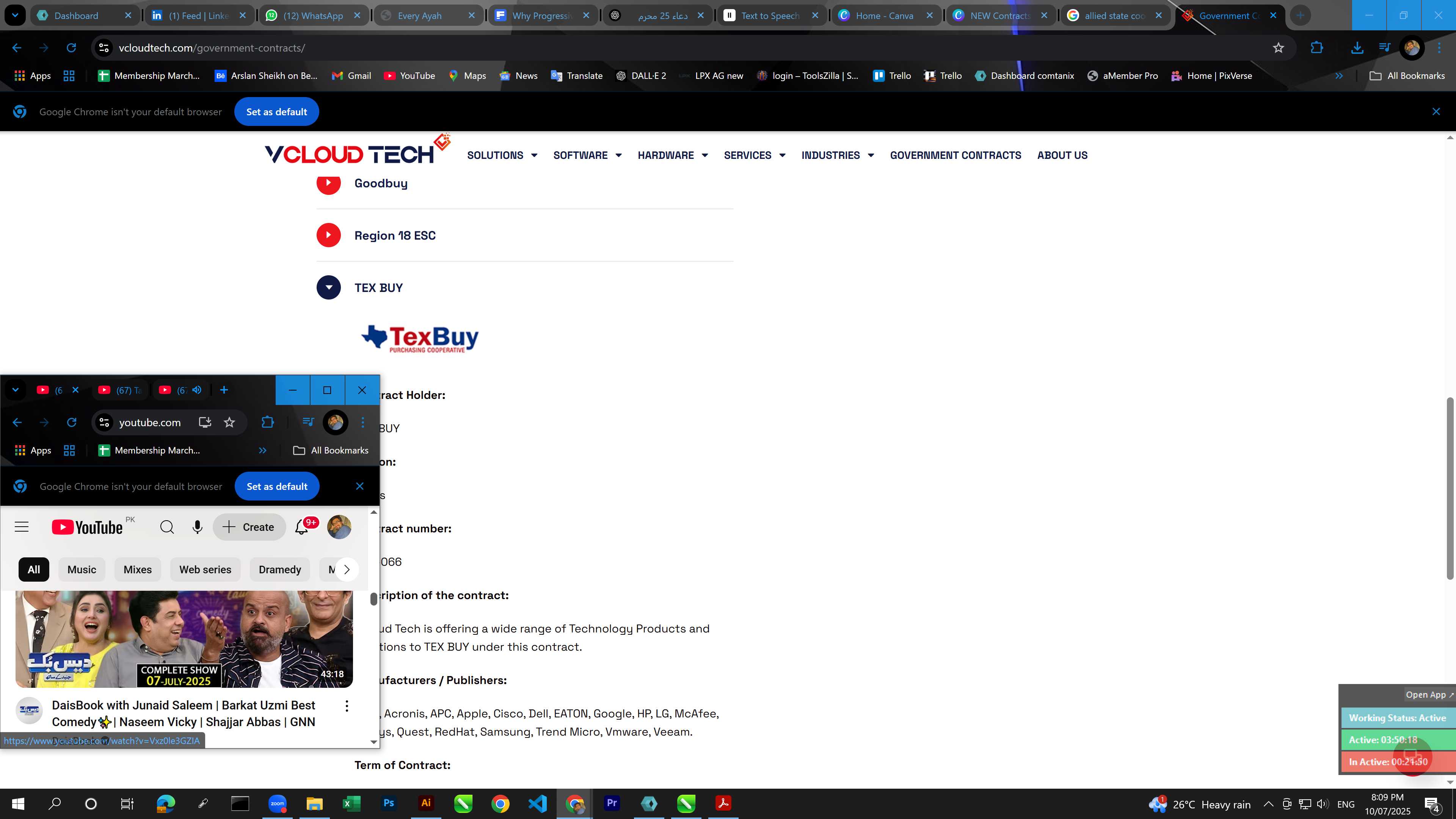Open tab search dropdown in main Chrome

click(x=15, y=15)
